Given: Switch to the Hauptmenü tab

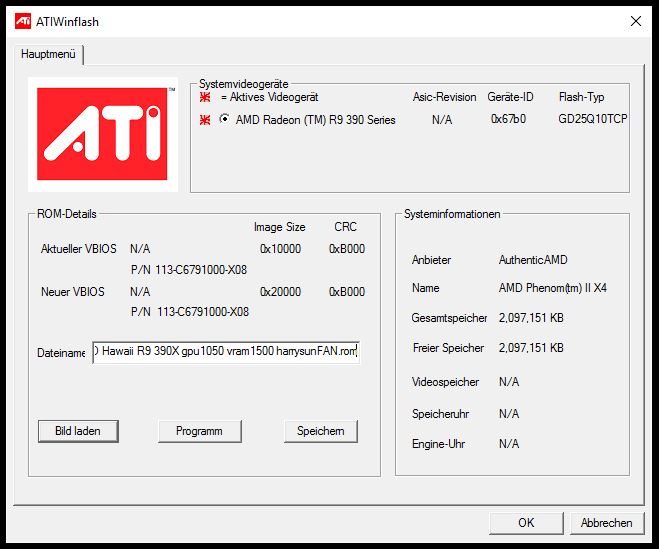Looking at the screenshot, I should pos(48,54).
